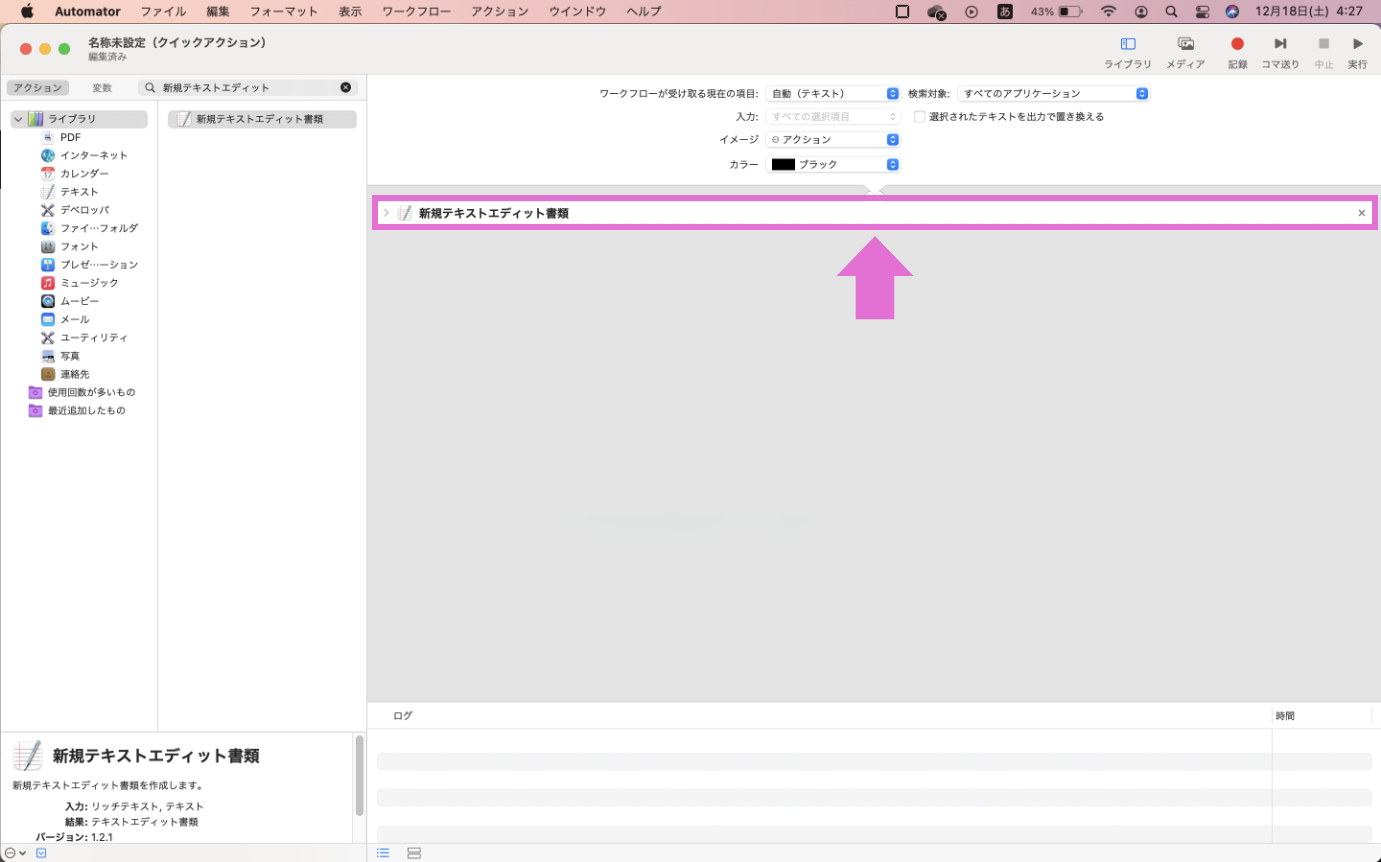Viewport: 1381px width, 862px height.
Task: Select the インターネット category
Action: [x=85, y=155]
